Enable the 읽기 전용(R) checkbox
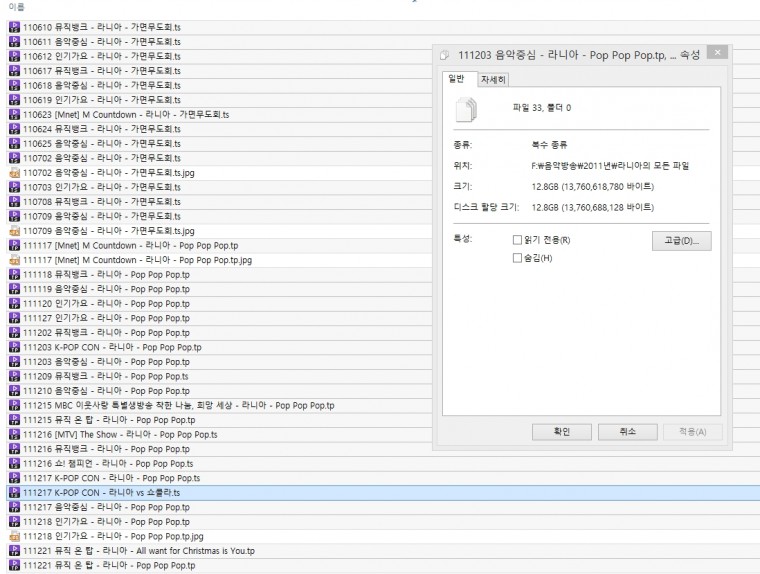The width and height of the screenshot is (760, 574). coord(517,240)
